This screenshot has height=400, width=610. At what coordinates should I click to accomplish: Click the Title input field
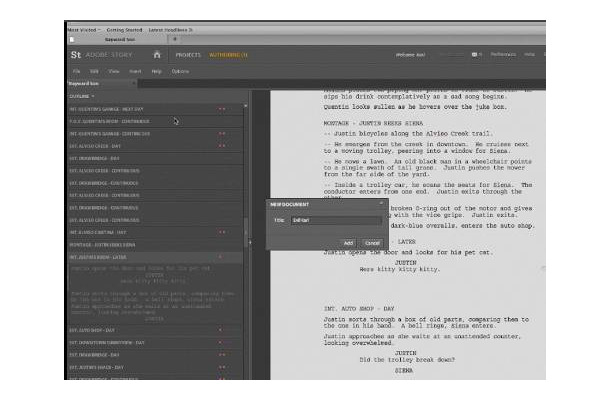click(336, 220)
